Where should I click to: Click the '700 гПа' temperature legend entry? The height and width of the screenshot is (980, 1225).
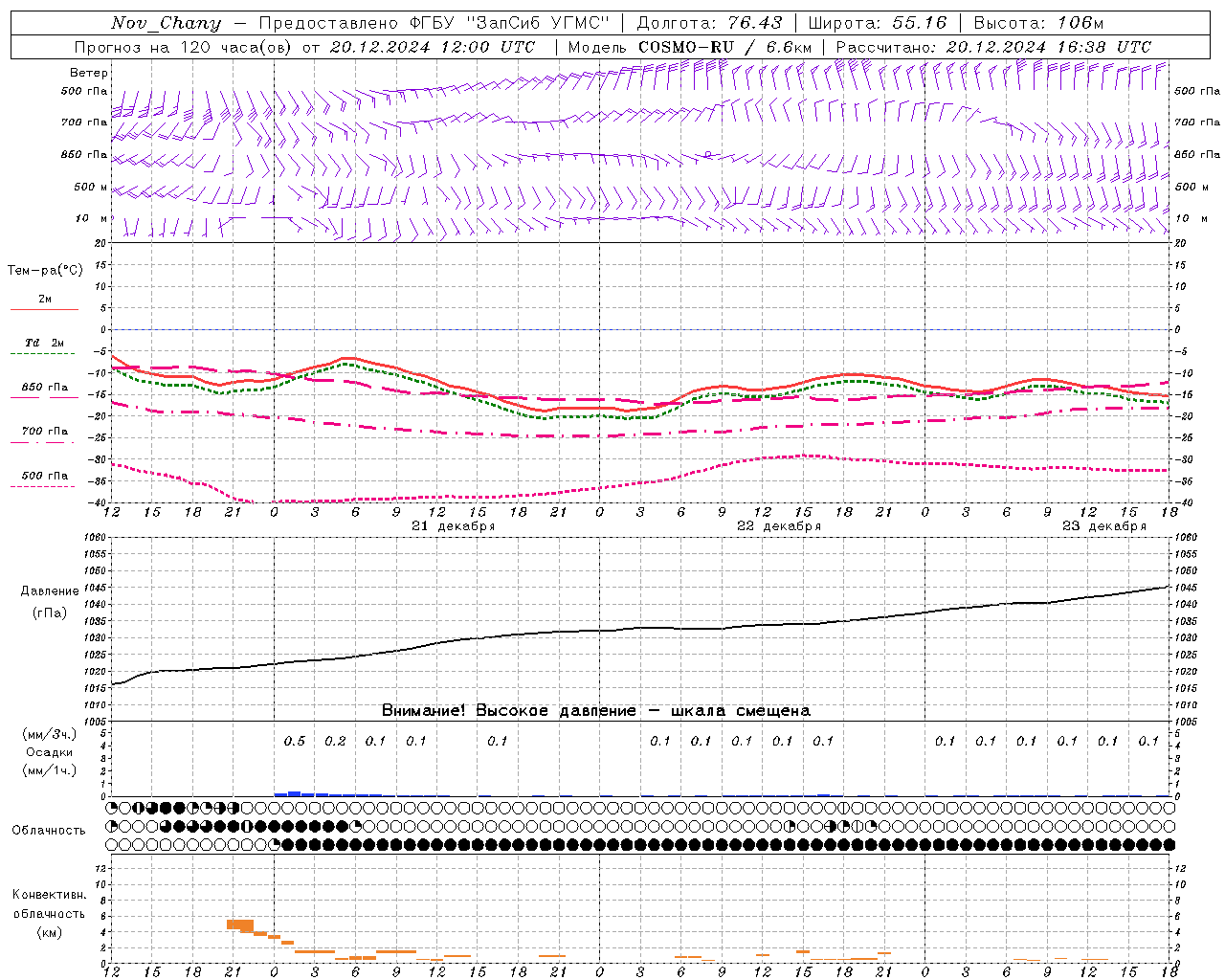click(x=45, y=431)
